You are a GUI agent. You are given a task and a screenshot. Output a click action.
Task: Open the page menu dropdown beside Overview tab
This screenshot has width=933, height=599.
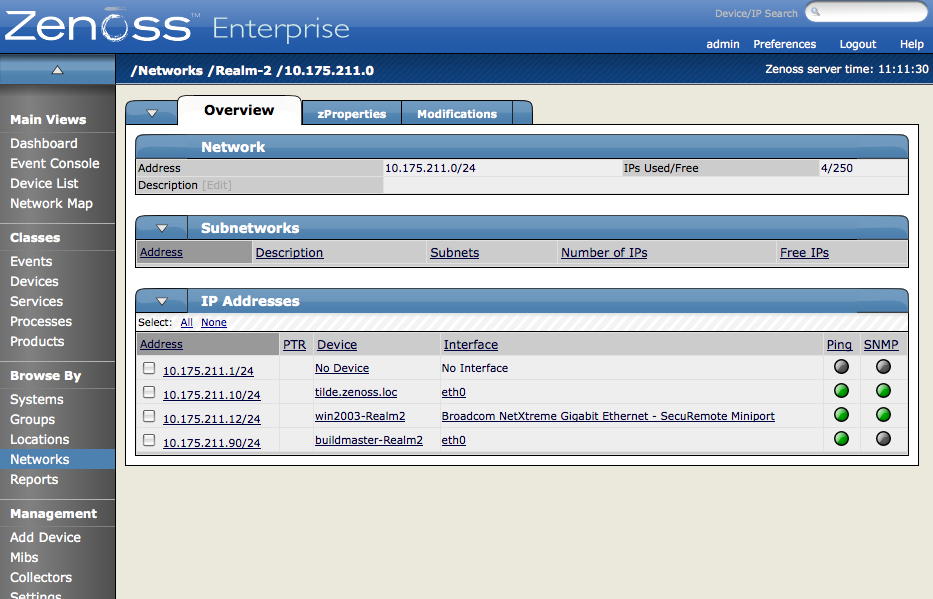152,113
